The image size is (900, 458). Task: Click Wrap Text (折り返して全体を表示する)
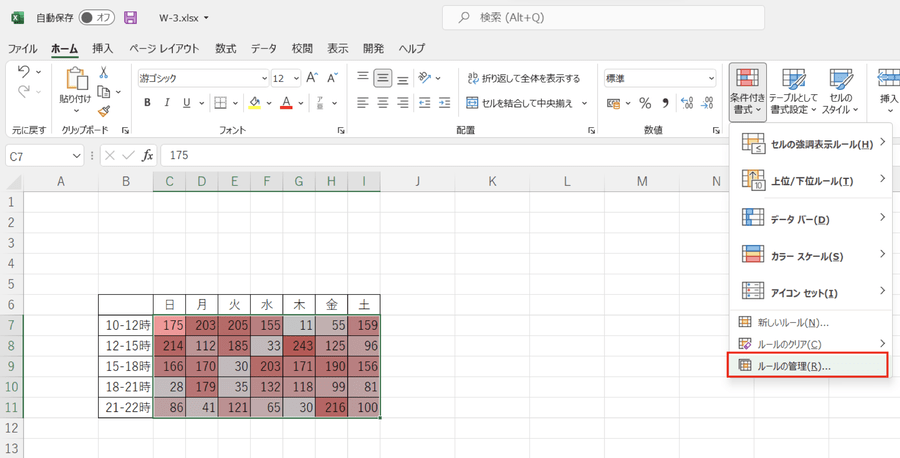[x=524, y=78]
